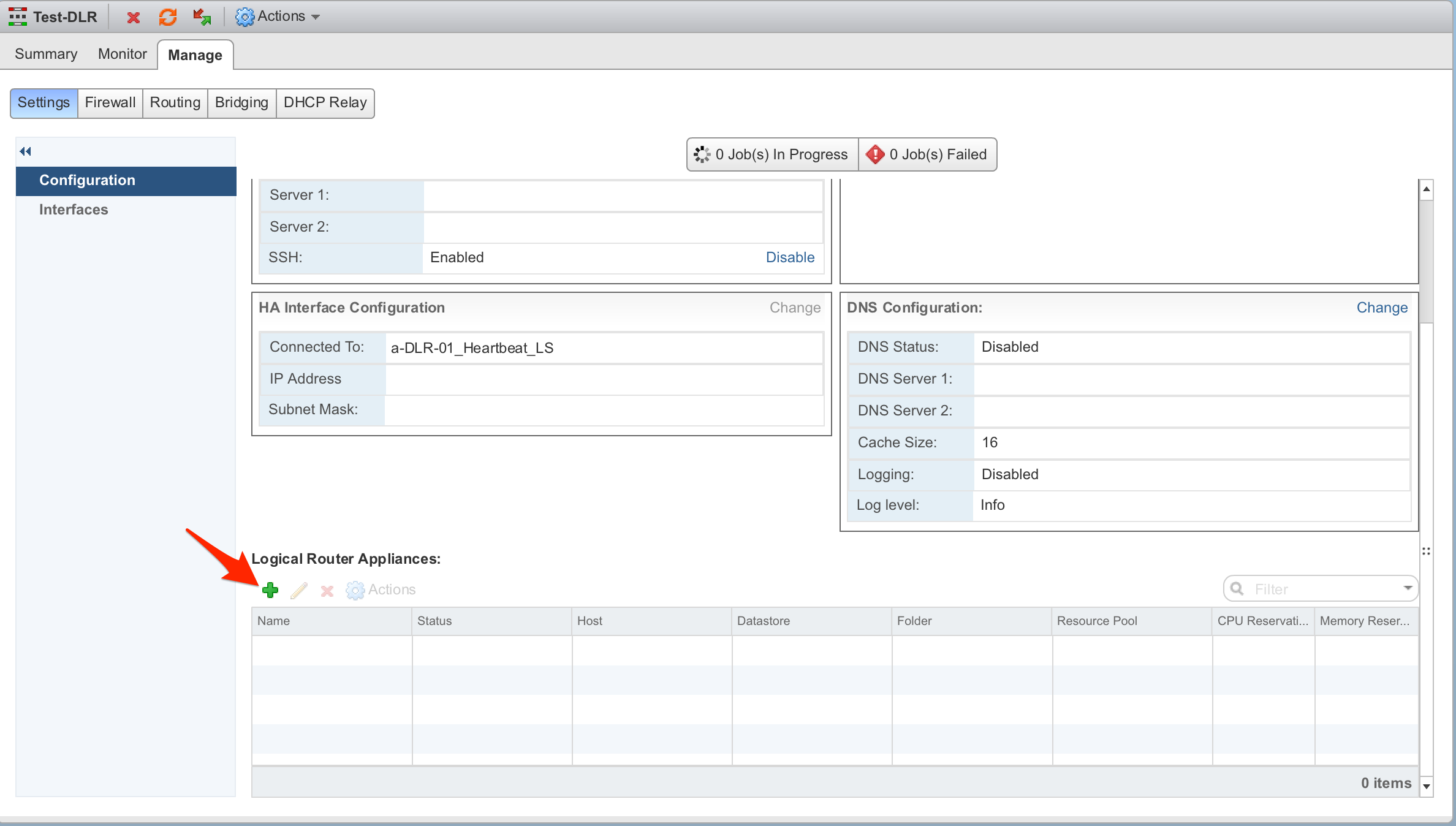Viewport: 1456px width, 826px height.
Task: Collapse the left navigation pane arrows
Action: pyautogui.click(x=25, y=151)
